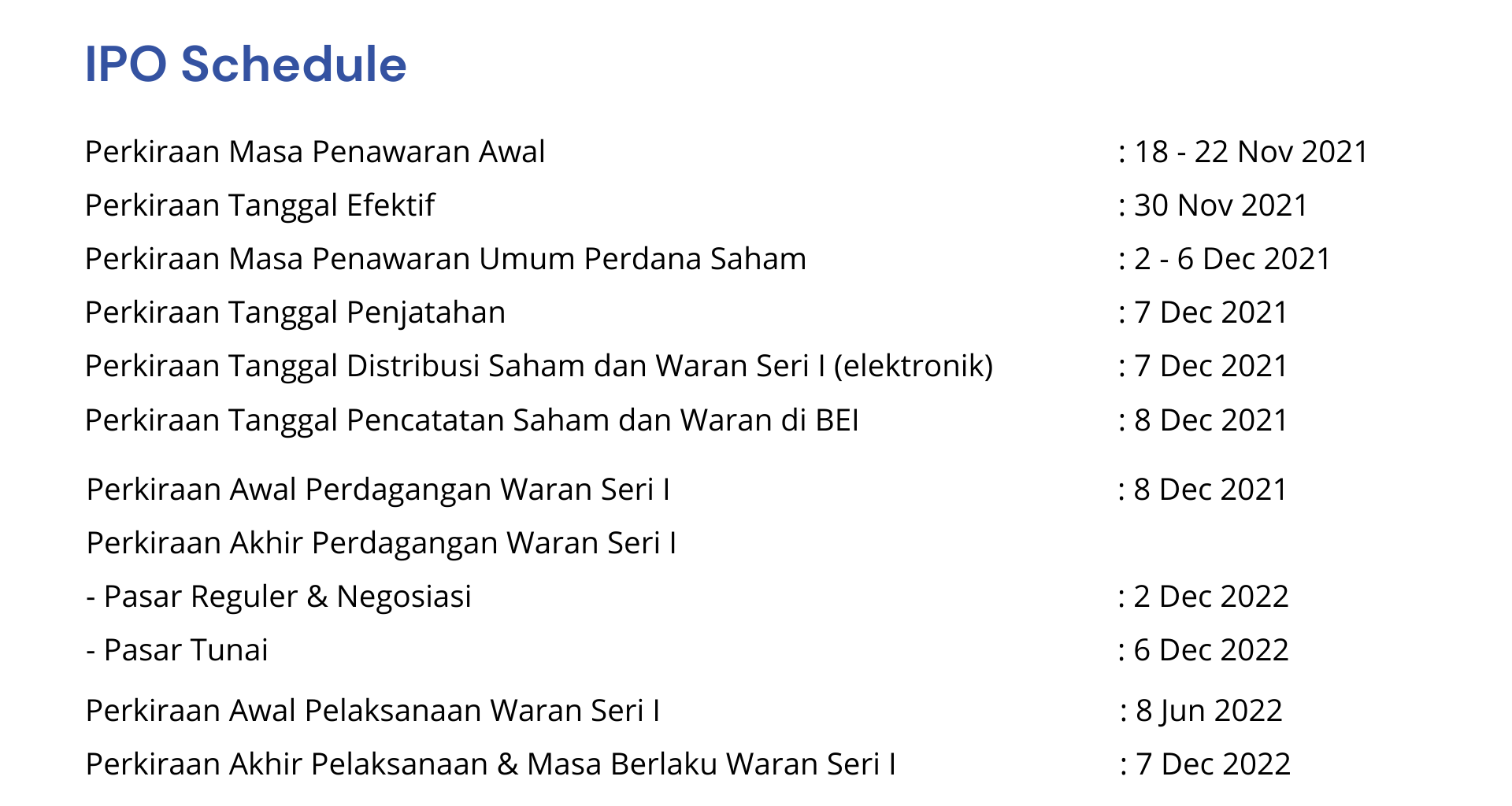Image resolution: width=1512 pixels, height=806 pixels.
Task: Select the 30 Nov 2021 date
Action: click(x=1220, y=205)
